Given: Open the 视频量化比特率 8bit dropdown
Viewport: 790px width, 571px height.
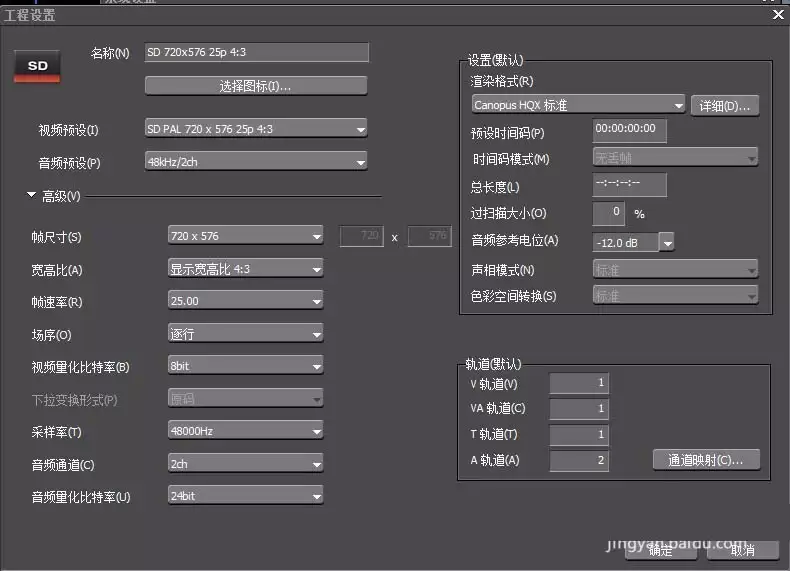Looking at the screenshot, I should click(245, 366).
